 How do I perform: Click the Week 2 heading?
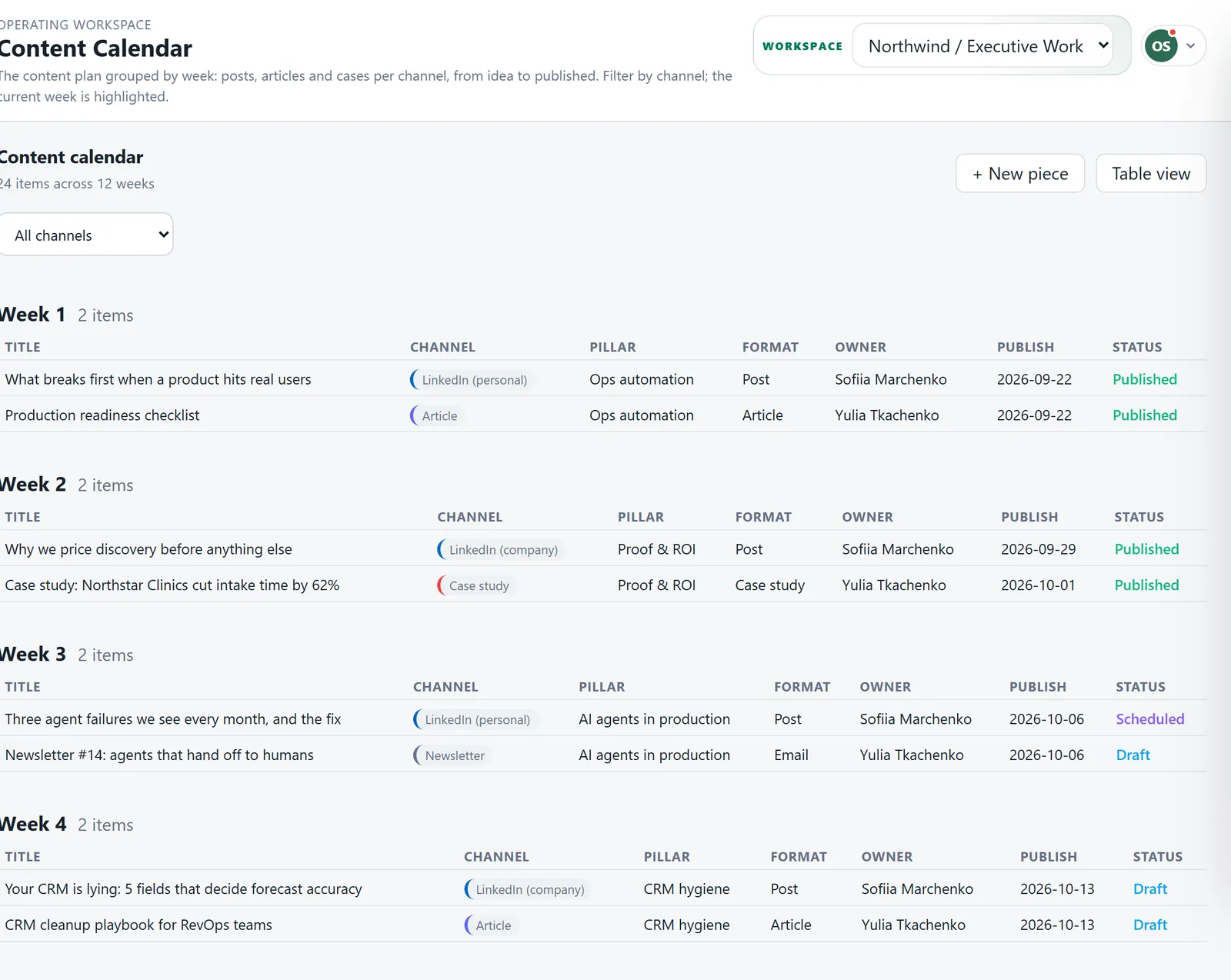32,485
